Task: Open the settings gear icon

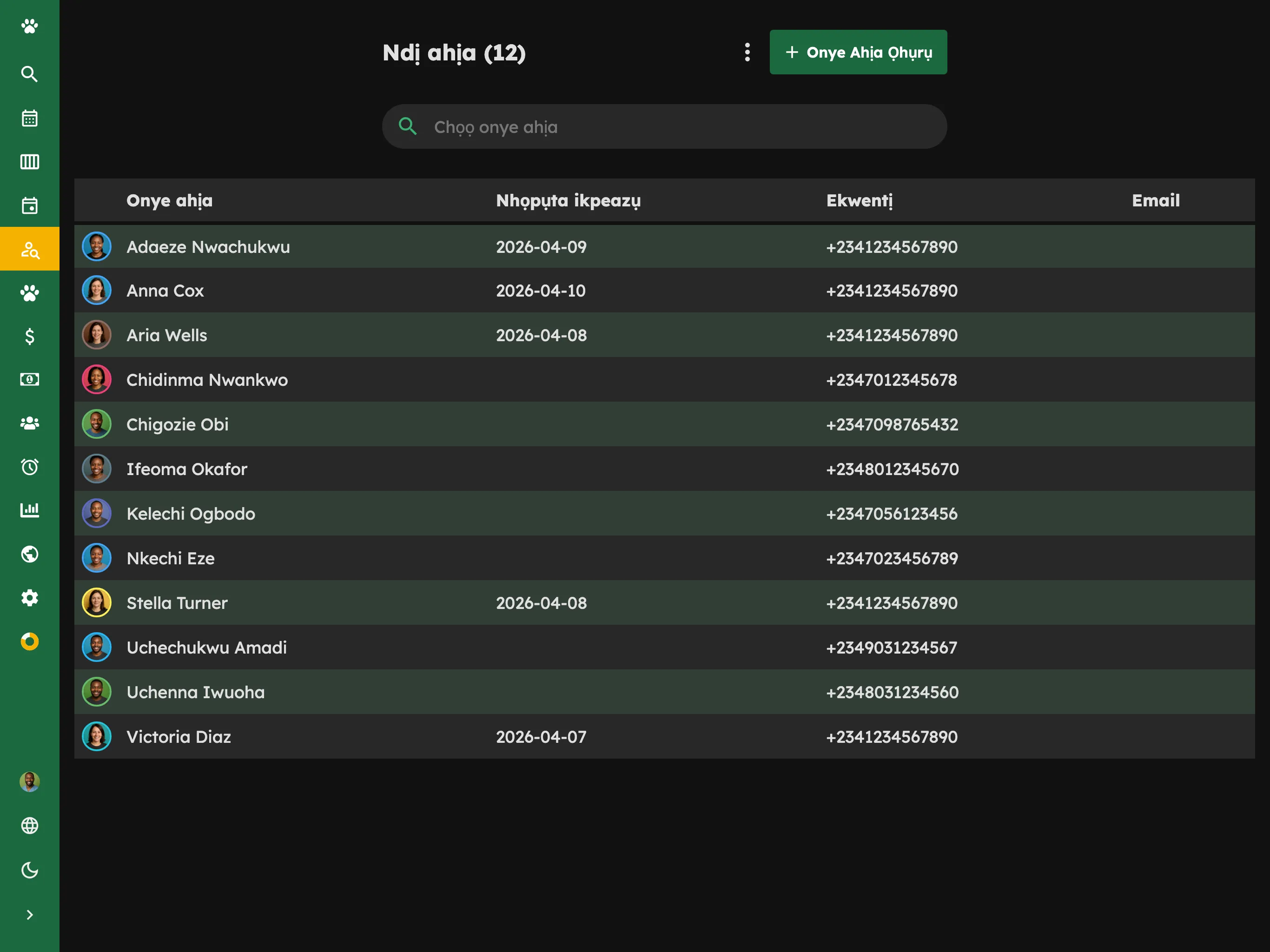Action: click(29, 598)
